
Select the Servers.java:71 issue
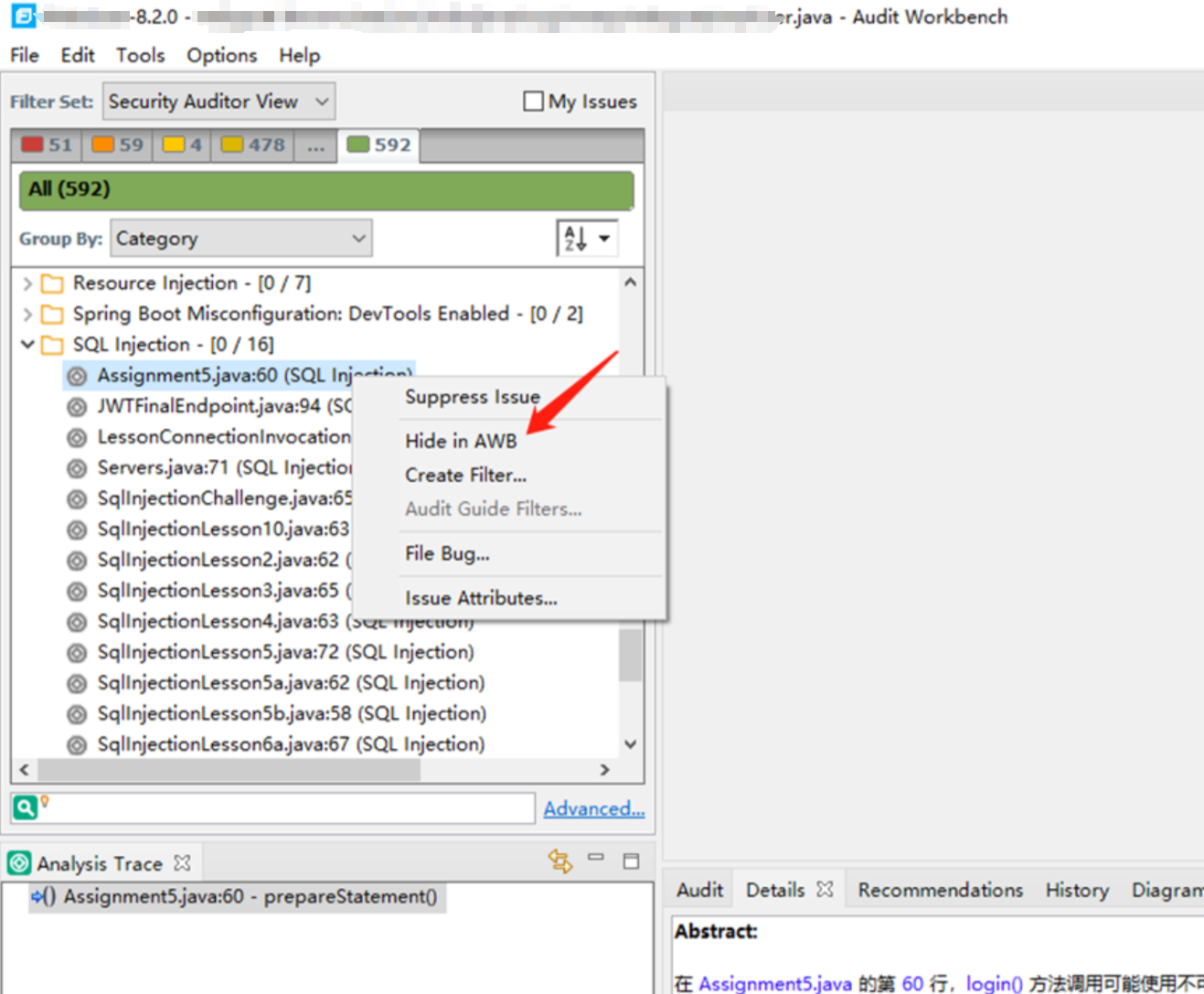pyautogui.click(x=224, y=467)
